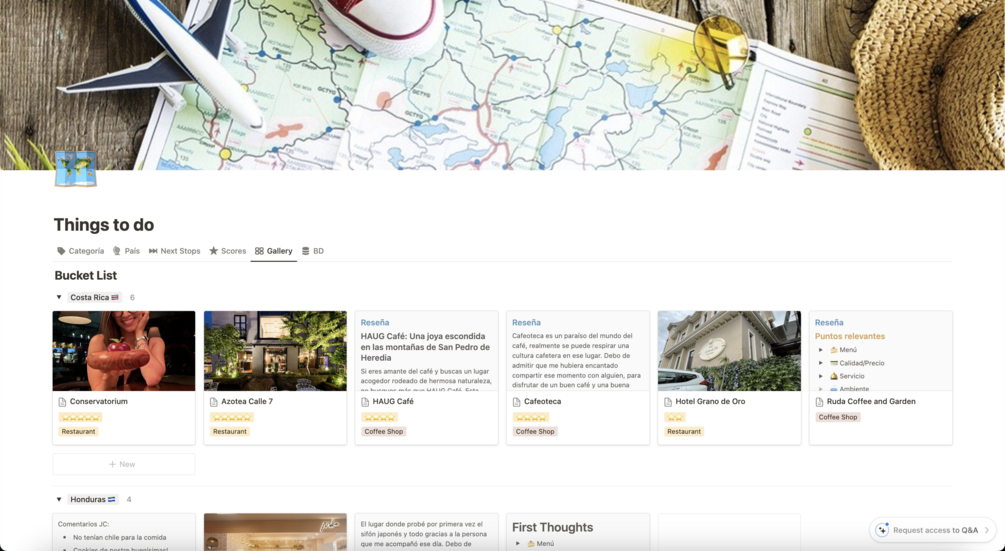Click the Cafeoteca page document icon
Viewport: 1005px width, 551px height.
(x=516, y=402)
